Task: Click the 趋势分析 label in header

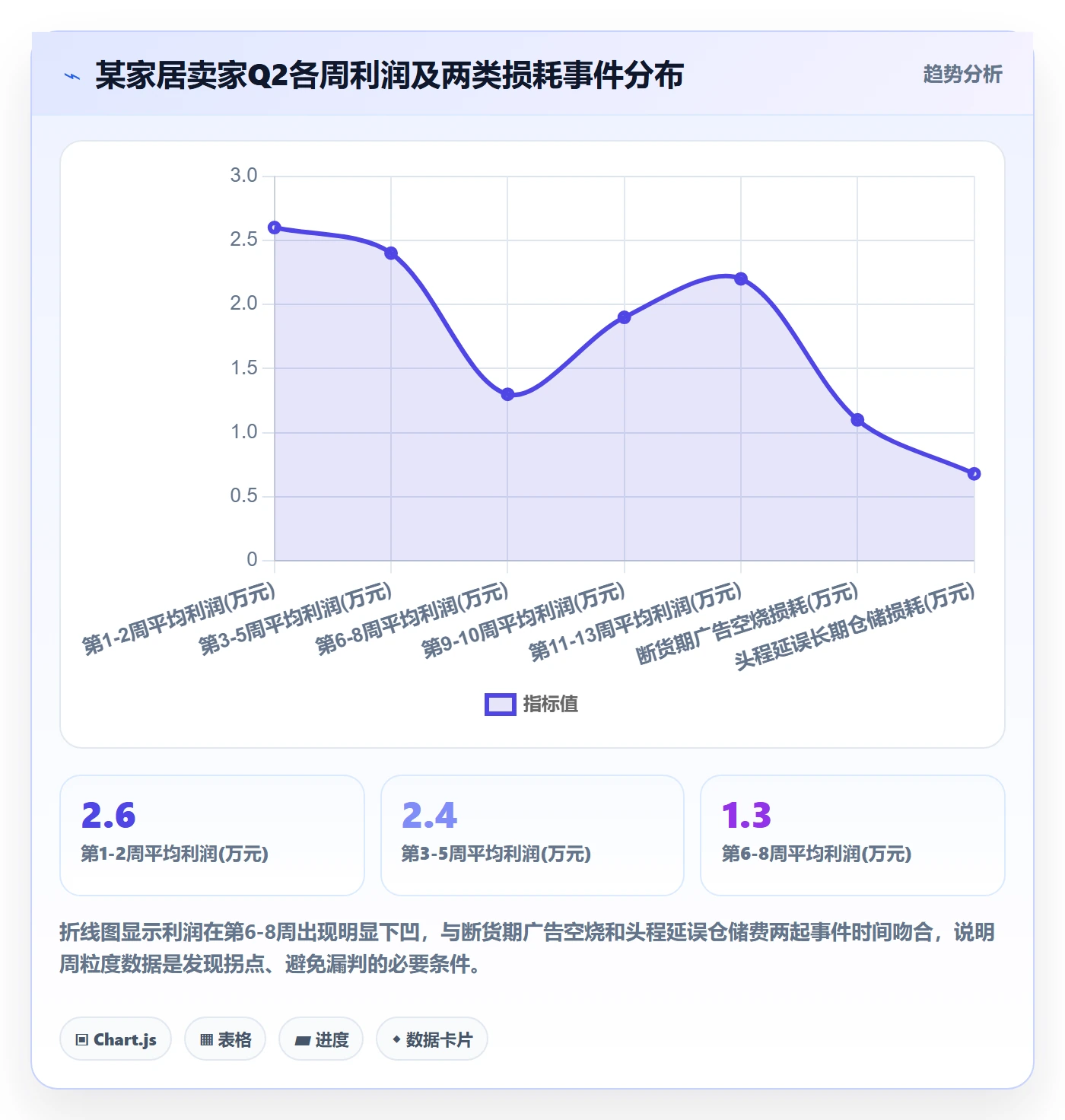Action: click(962, 74)
